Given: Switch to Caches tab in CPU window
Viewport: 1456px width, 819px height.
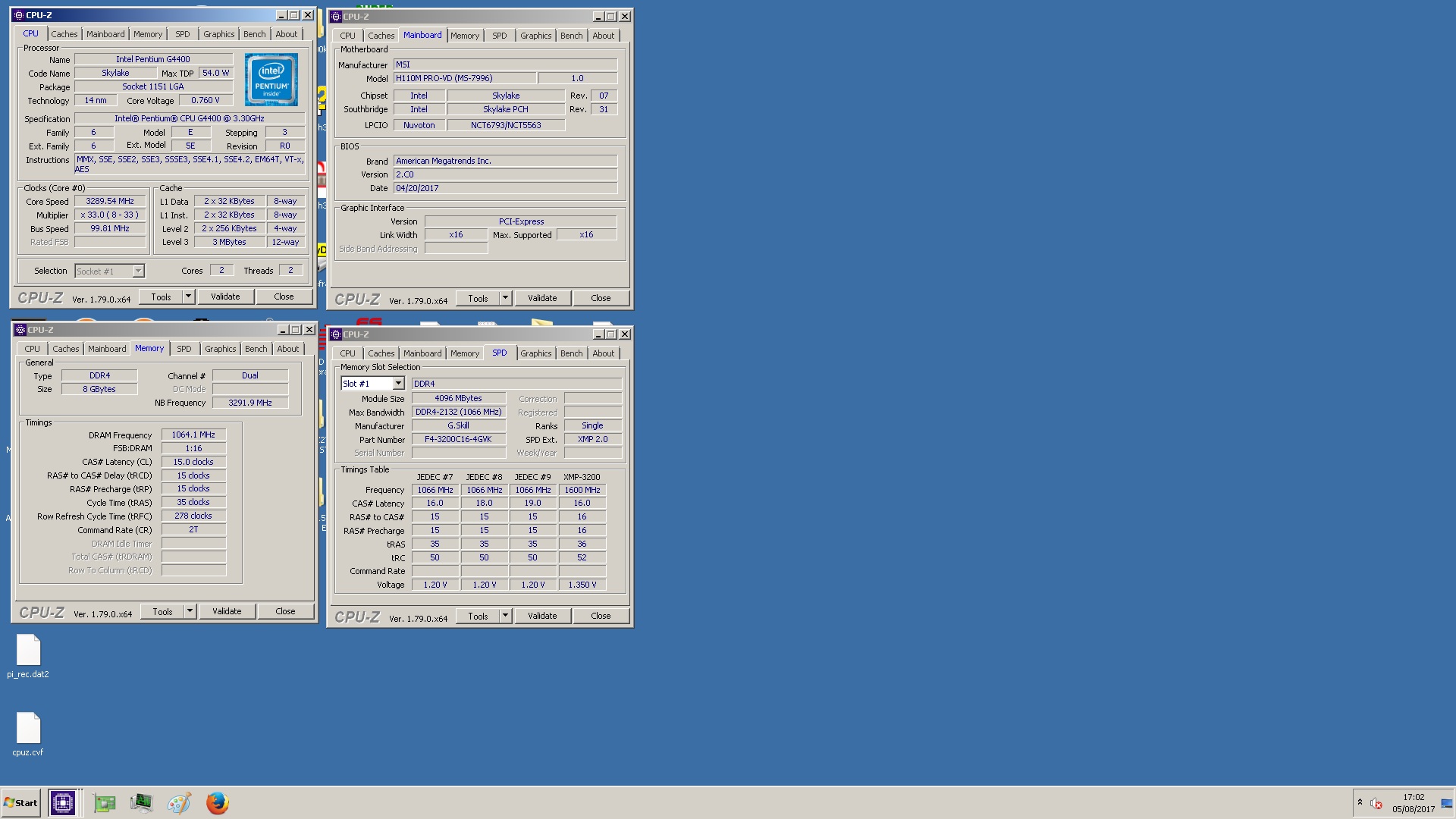Looking at the screenshot, I should pyautogui.click(x=64, y=34).
